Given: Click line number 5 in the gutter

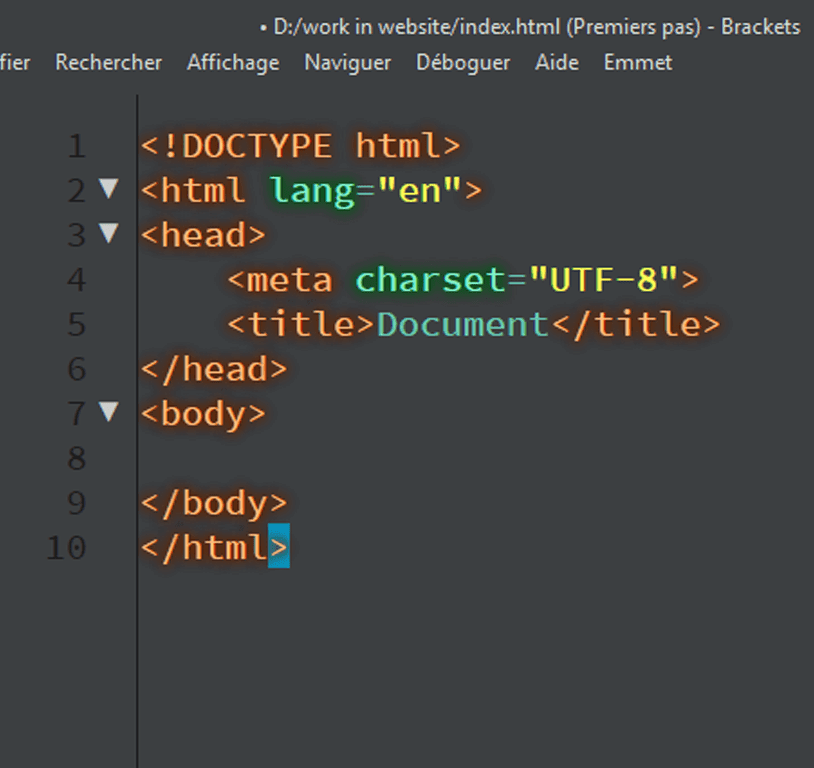Looking at the screenshot, I should click(77, 324).
